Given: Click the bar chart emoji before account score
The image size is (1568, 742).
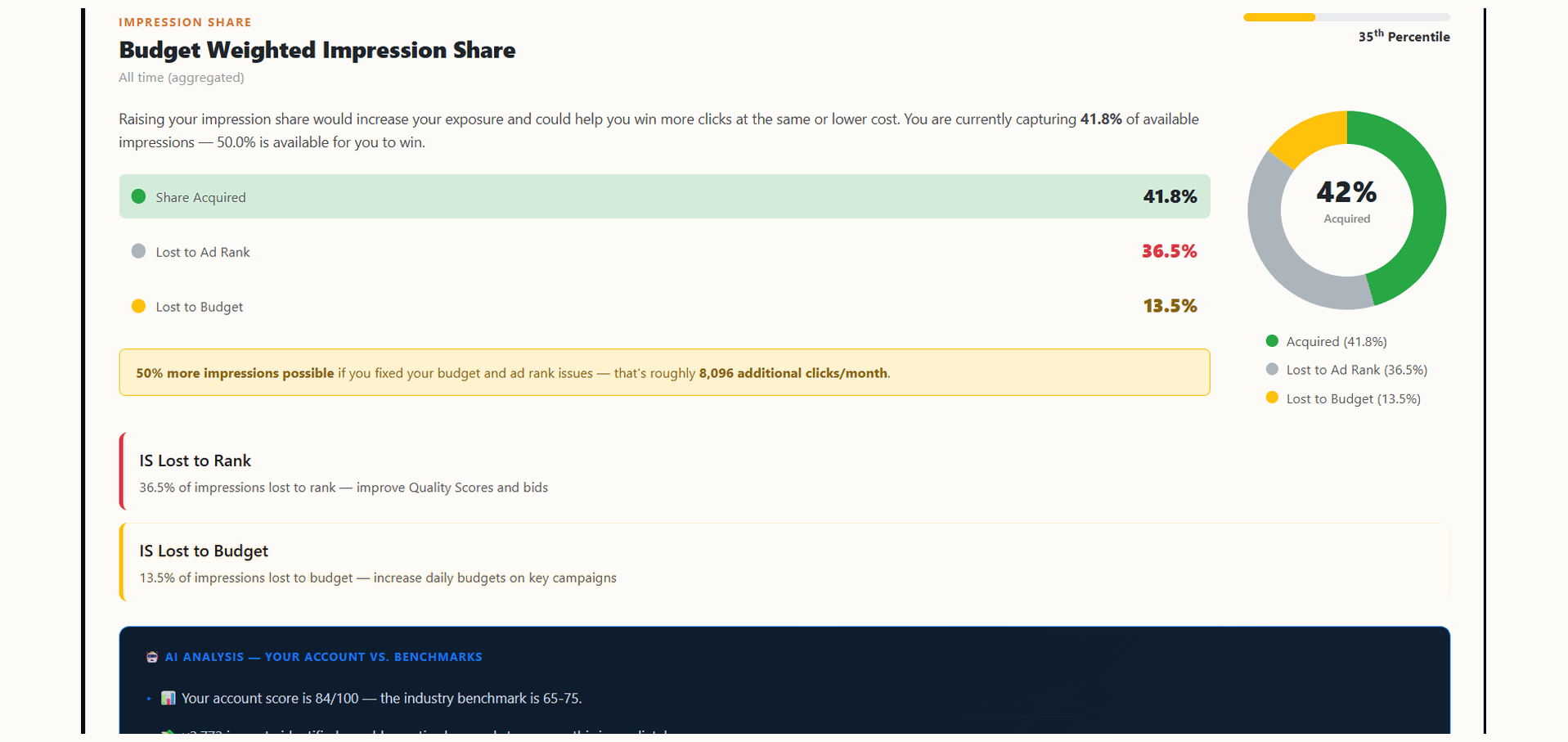Looking at the screenshot, I should (168, 698).
